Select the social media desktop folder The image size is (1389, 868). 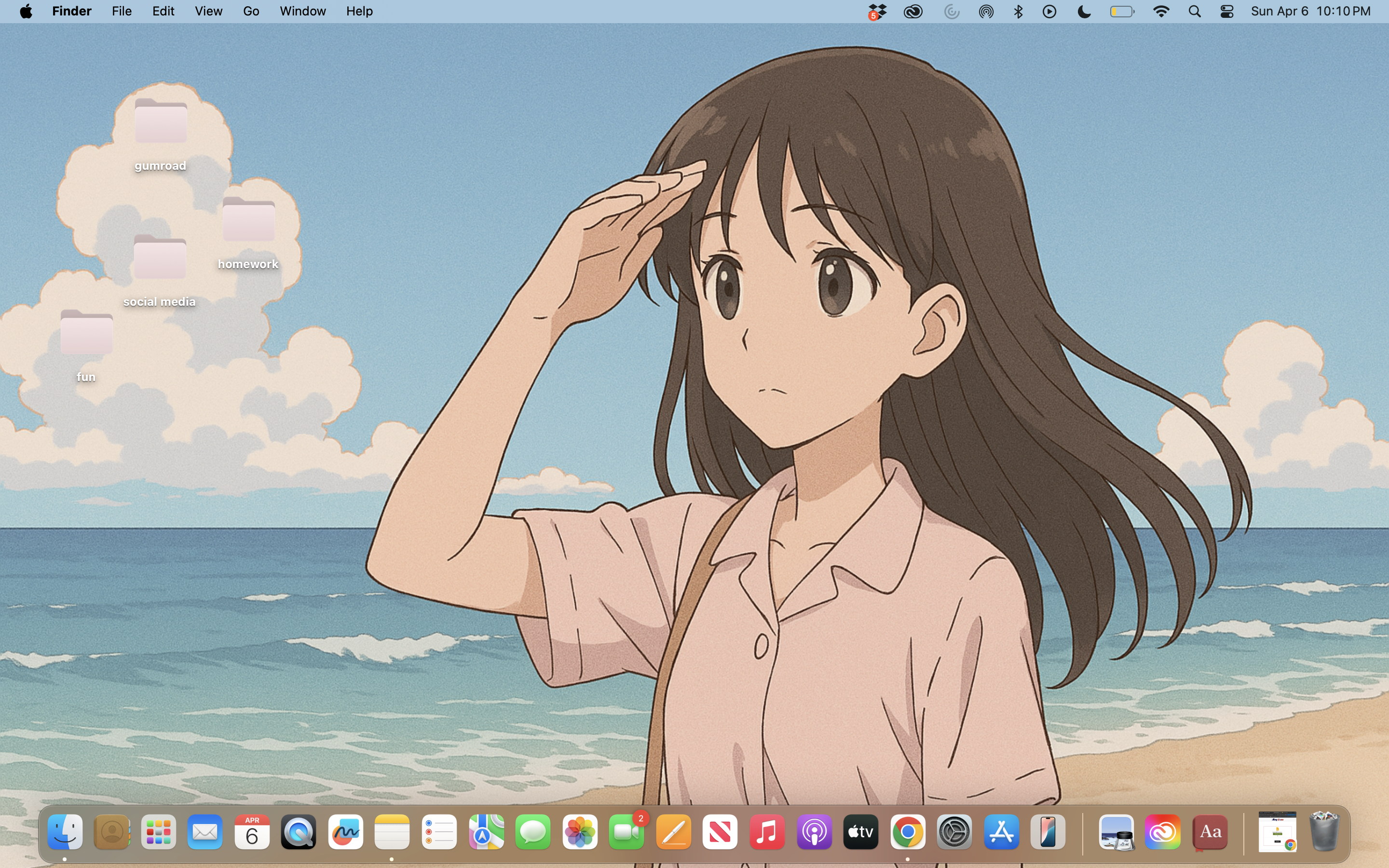160,271
